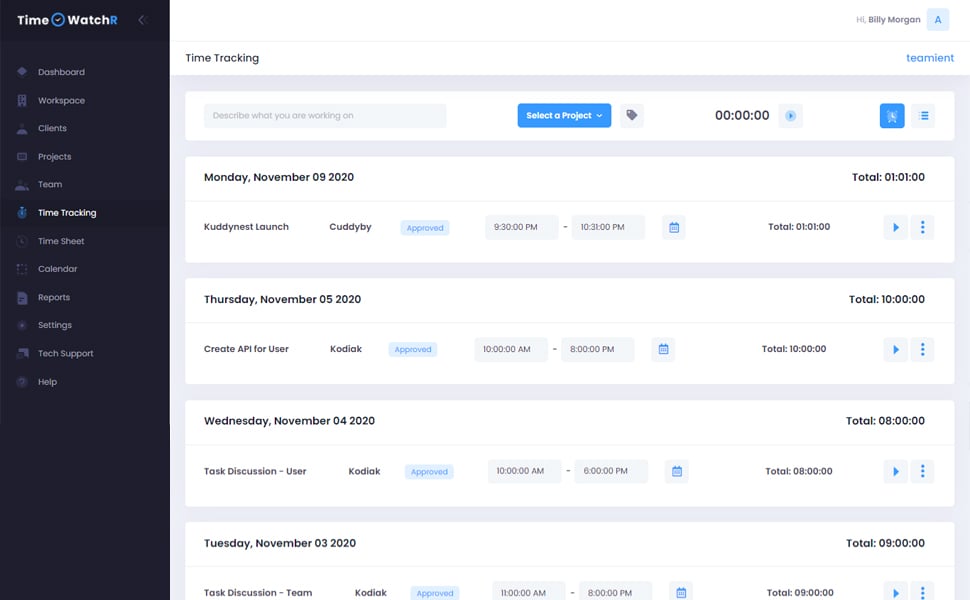Switch to manual list mode icon
This screenshot has height=600, width=970.
923,116
